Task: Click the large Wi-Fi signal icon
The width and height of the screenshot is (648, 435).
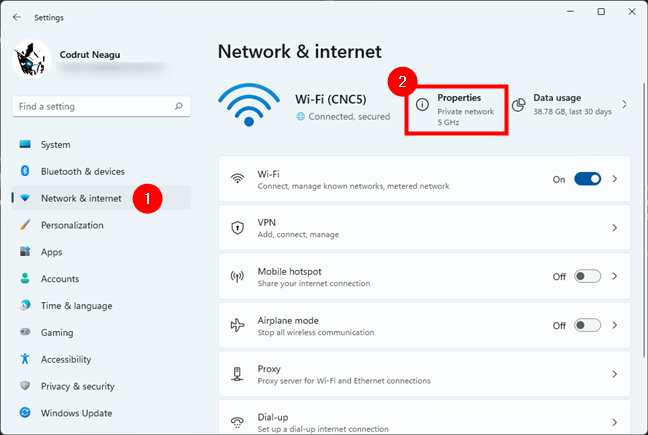Action: click(249, 105)
